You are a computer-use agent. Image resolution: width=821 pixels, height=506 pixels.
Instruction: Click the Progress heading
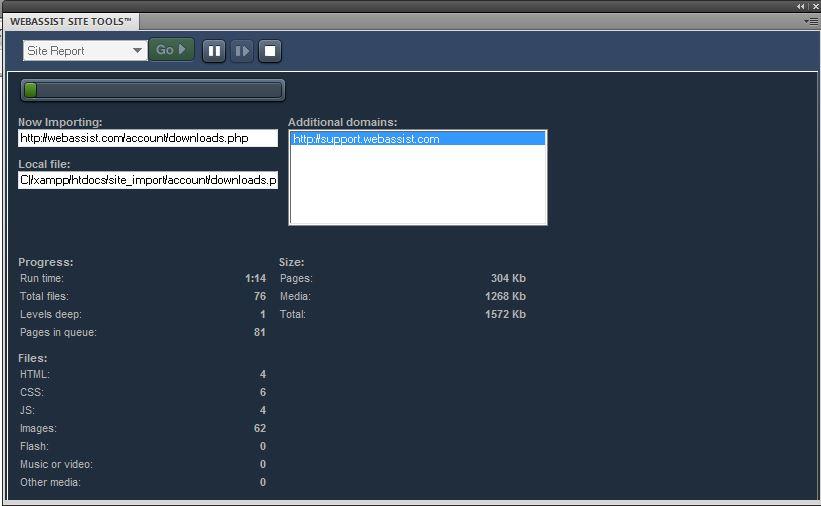(46, 262)
